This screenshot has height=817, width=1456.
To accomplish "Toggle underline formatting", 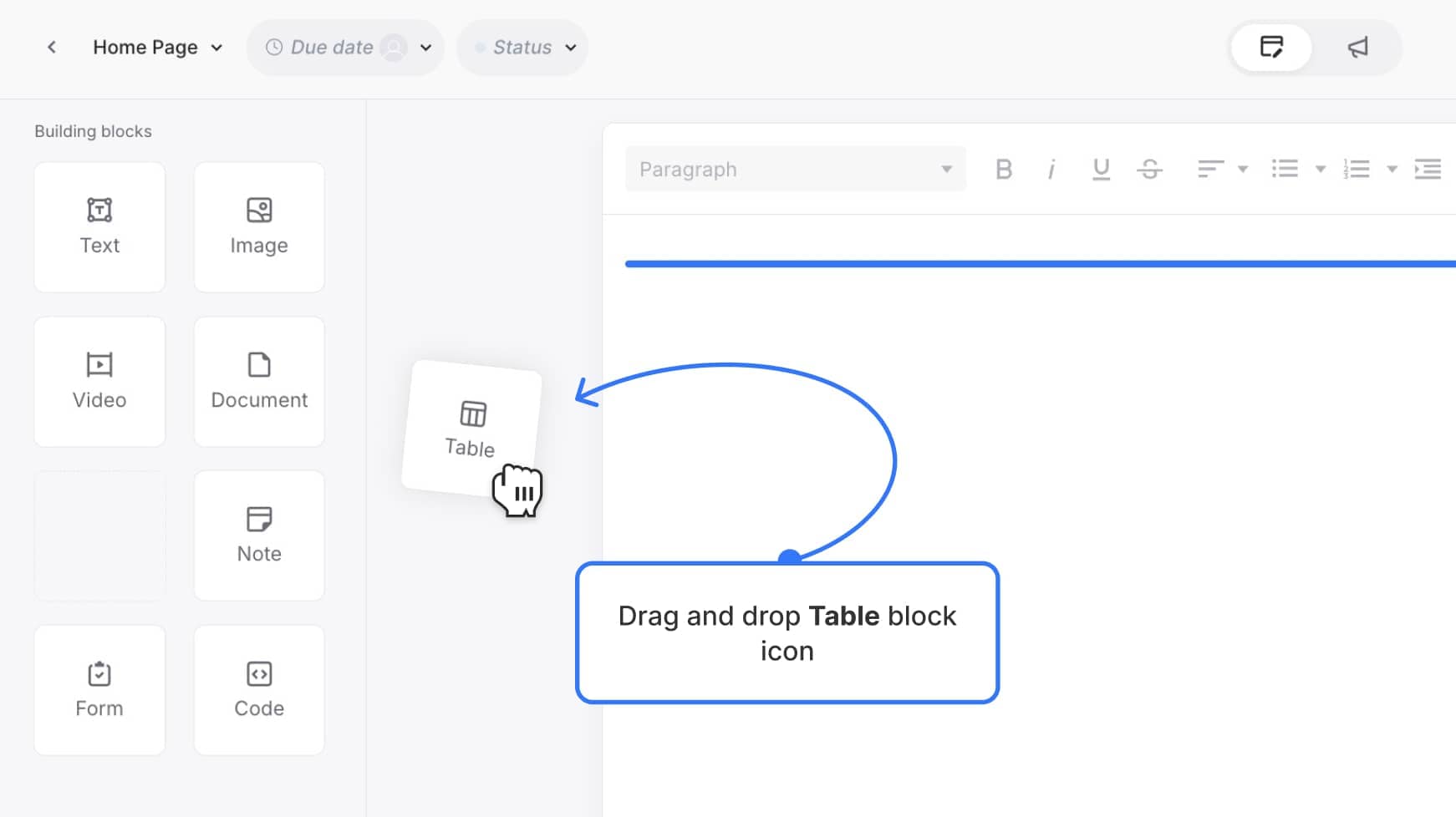I will pyautogui.click(x=1101, y=170).
